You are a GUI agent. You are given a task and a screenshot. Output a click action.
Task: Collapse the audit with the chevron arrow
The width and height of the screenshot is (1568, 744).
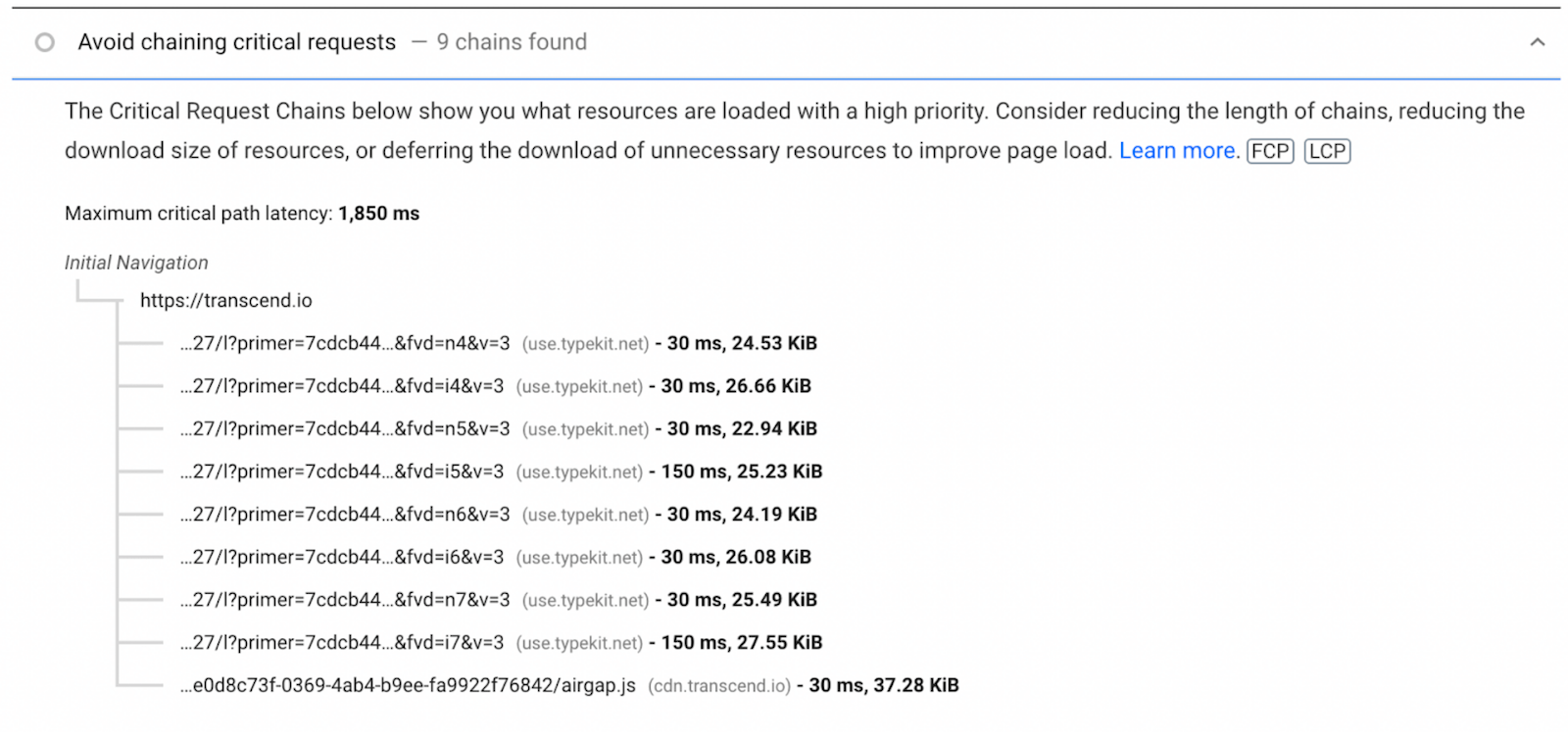pyautogui.click(x=1537, y=42)
